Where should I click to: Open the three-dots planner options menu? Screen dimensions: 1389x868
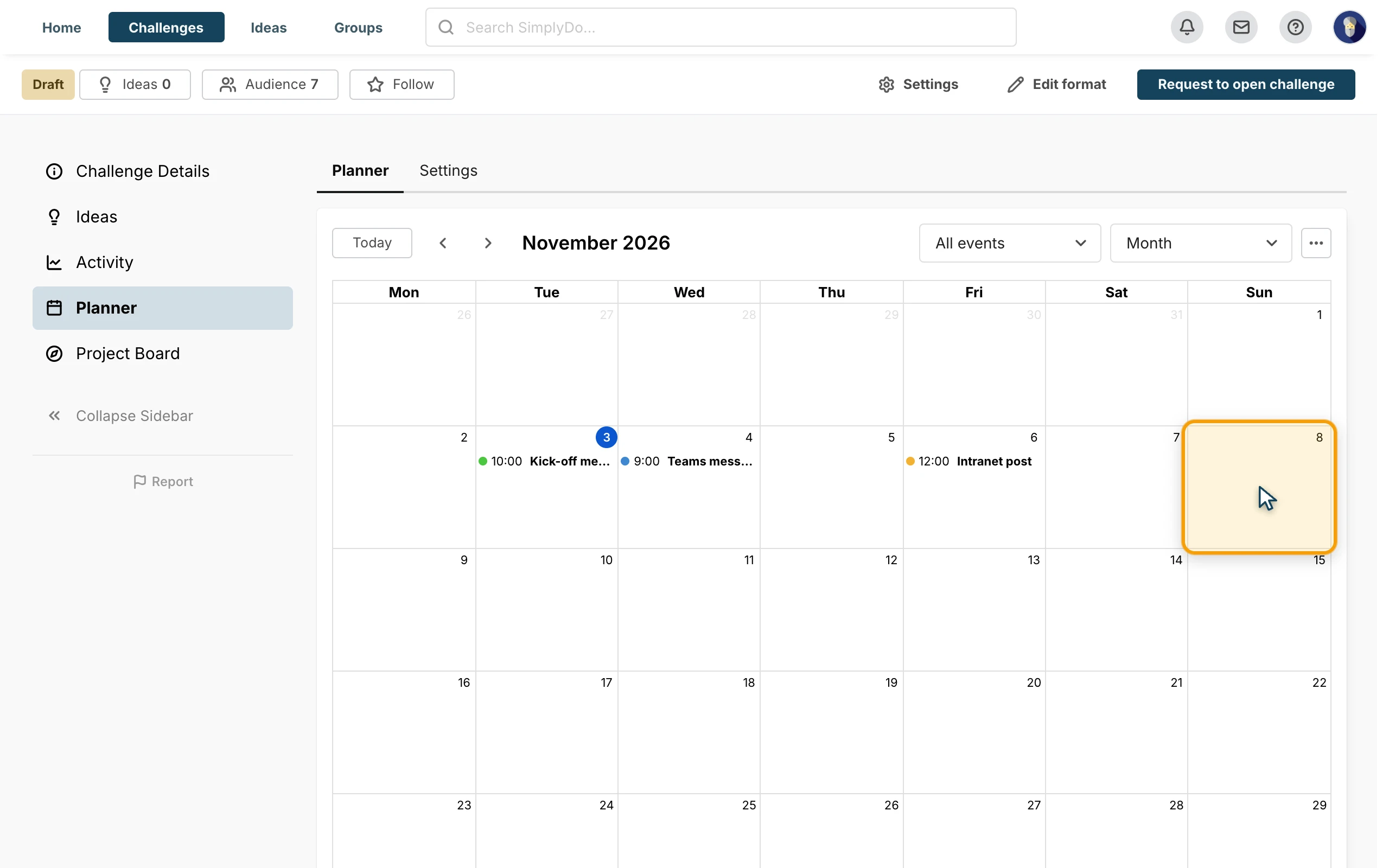pyautogui.click(x=1316, y=243)
